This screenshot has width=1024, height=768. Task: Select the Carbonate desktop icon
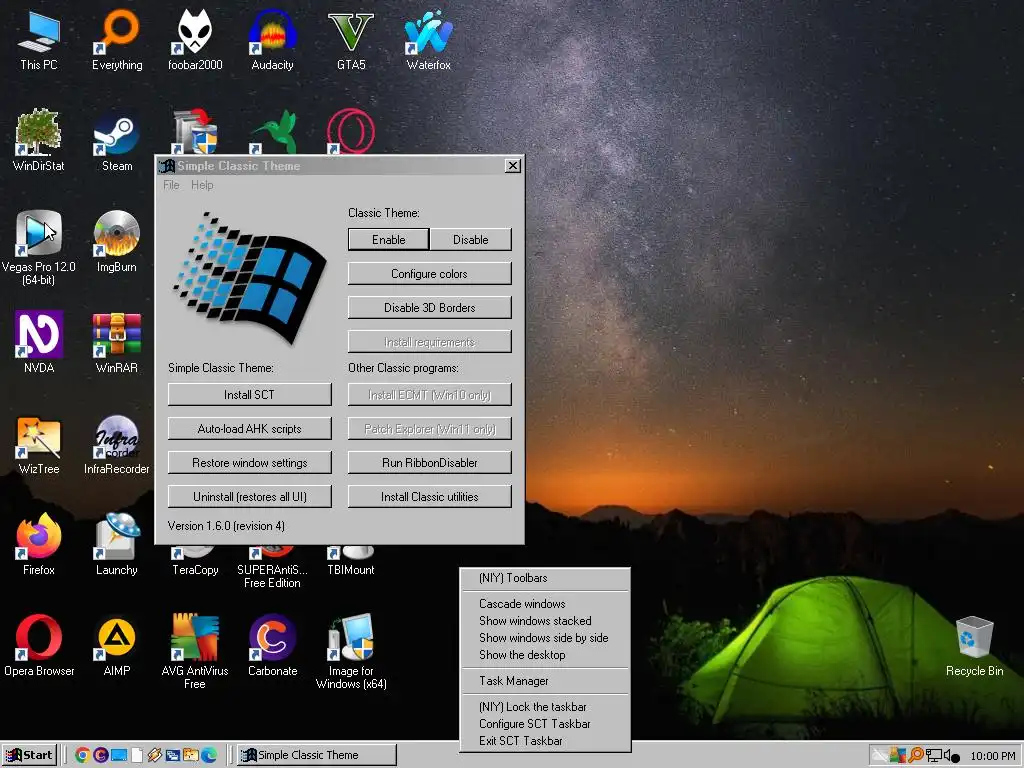pyautogui.click(x=272, y=645)
